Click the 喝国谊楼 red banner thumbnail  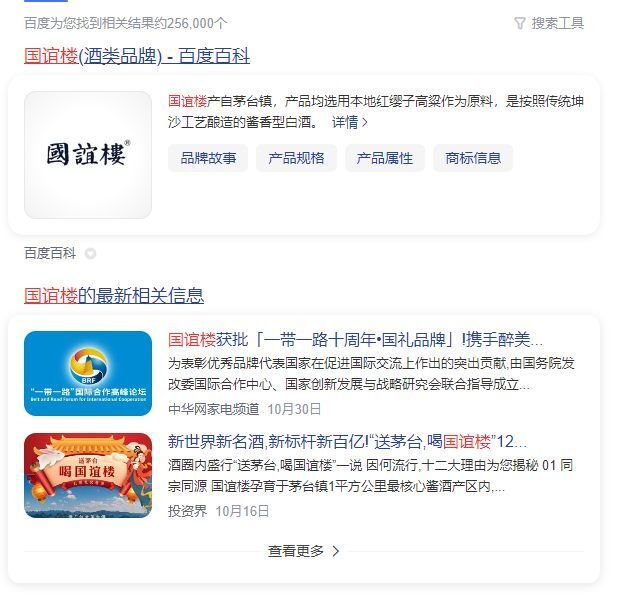coord(88,476)
